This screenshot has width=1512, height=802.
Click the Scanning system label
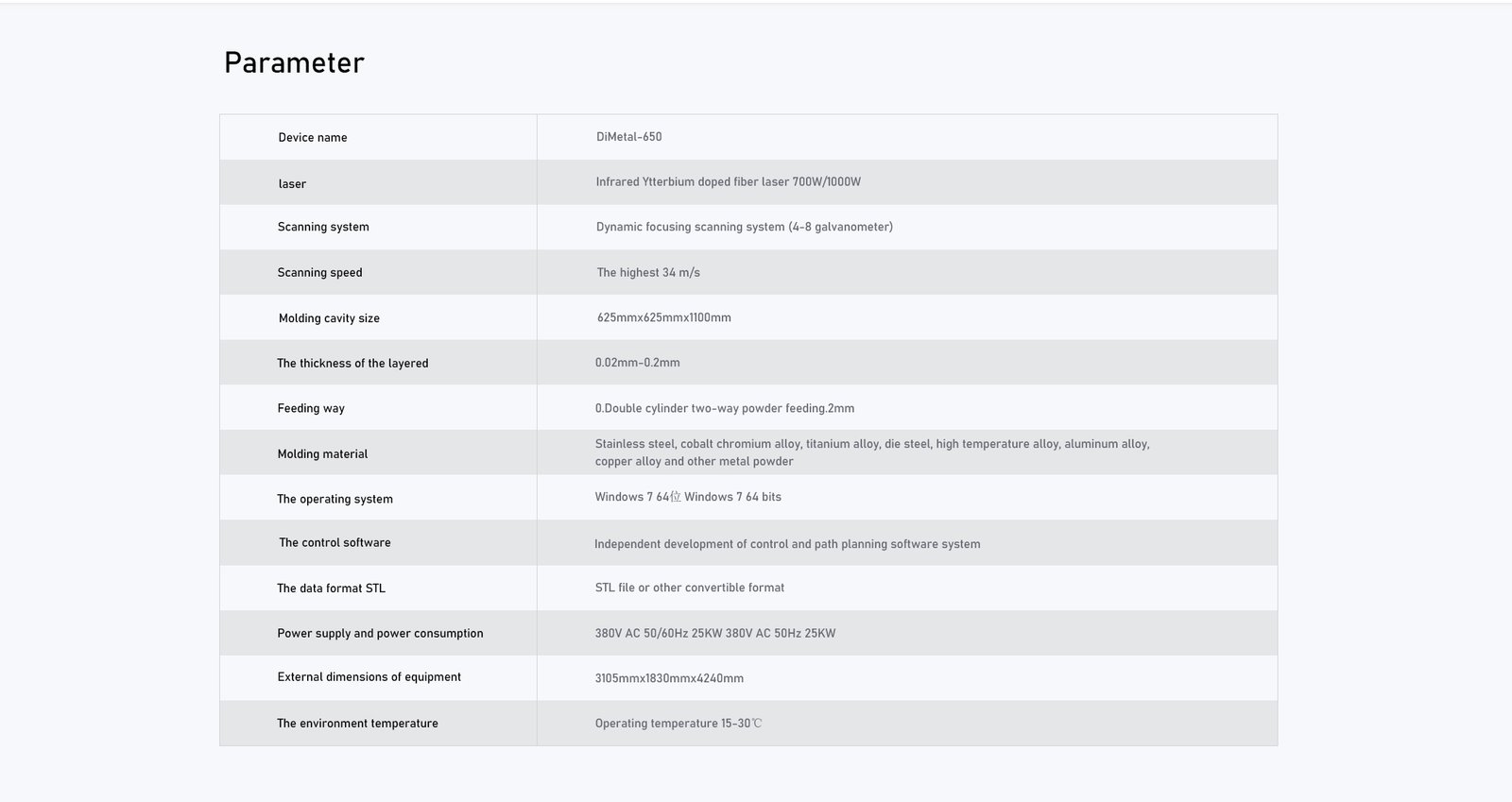tap(323, 227)
